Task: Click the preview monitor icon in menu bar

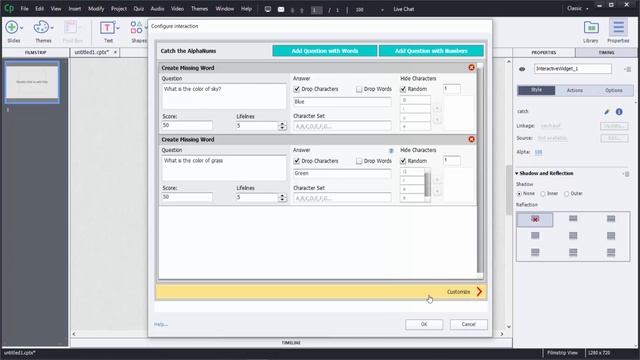Action: [x=268, y=9]
